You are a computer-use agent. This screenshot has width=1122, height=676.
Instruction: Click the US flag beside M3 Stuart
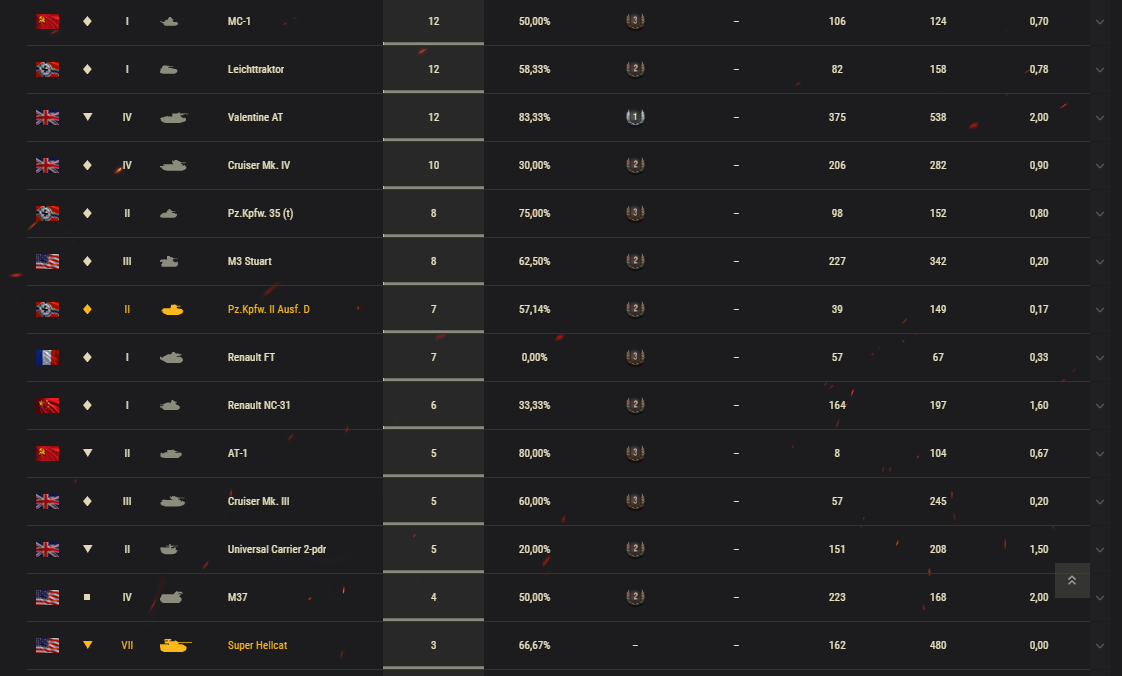47,261
